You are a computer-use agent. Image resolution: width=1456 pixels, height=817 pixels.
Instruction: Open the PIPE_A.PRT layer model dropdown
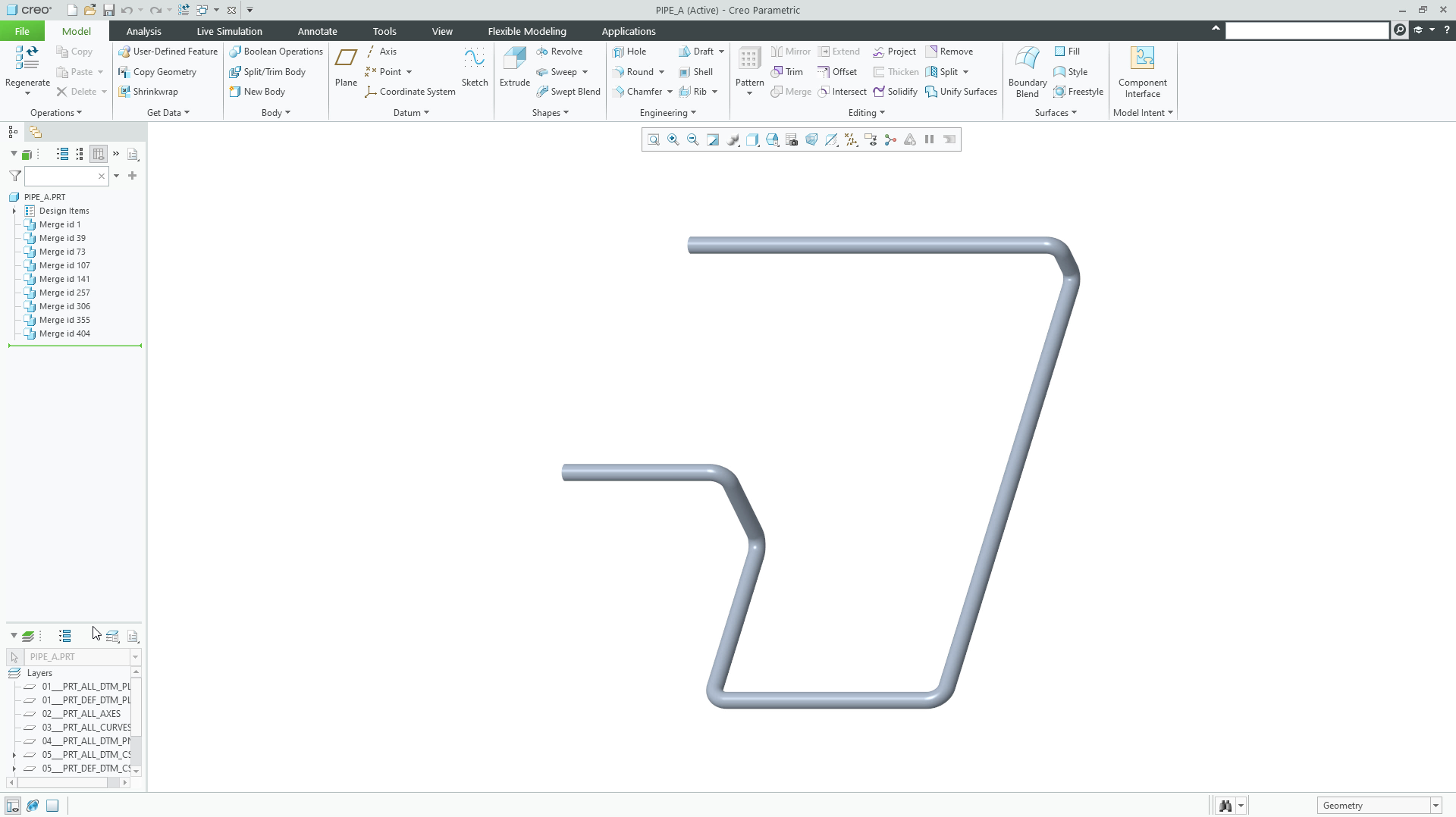pos(135,657)
